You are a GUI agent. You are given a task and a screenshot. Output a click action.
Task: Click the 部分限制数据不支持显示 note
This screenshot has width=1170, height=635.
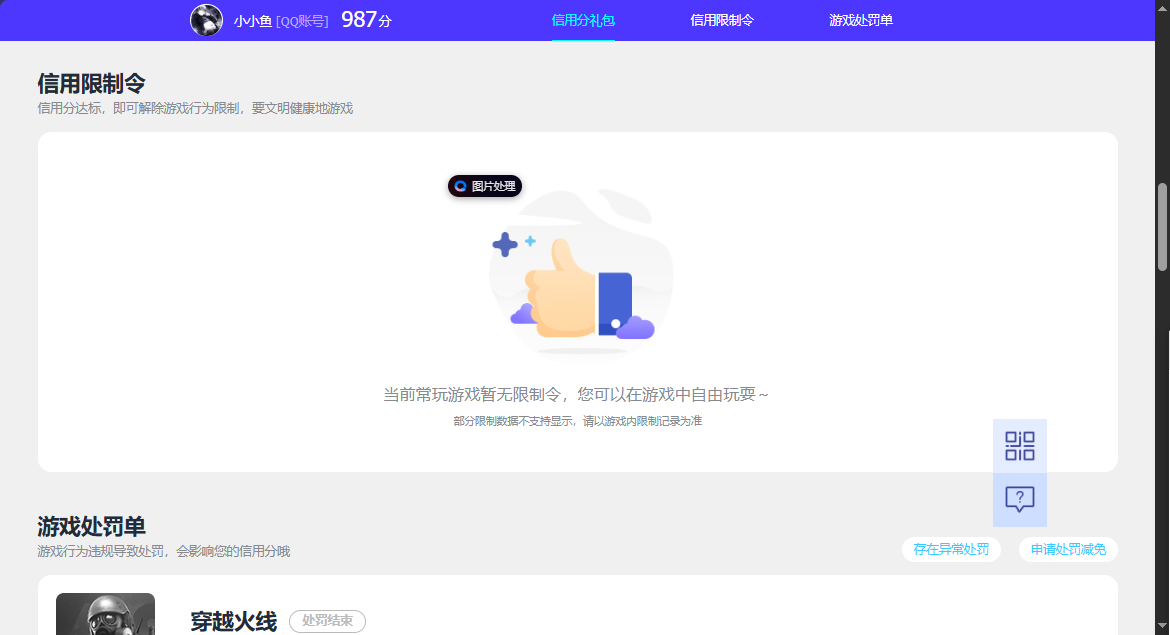click(x=578, y=421)
